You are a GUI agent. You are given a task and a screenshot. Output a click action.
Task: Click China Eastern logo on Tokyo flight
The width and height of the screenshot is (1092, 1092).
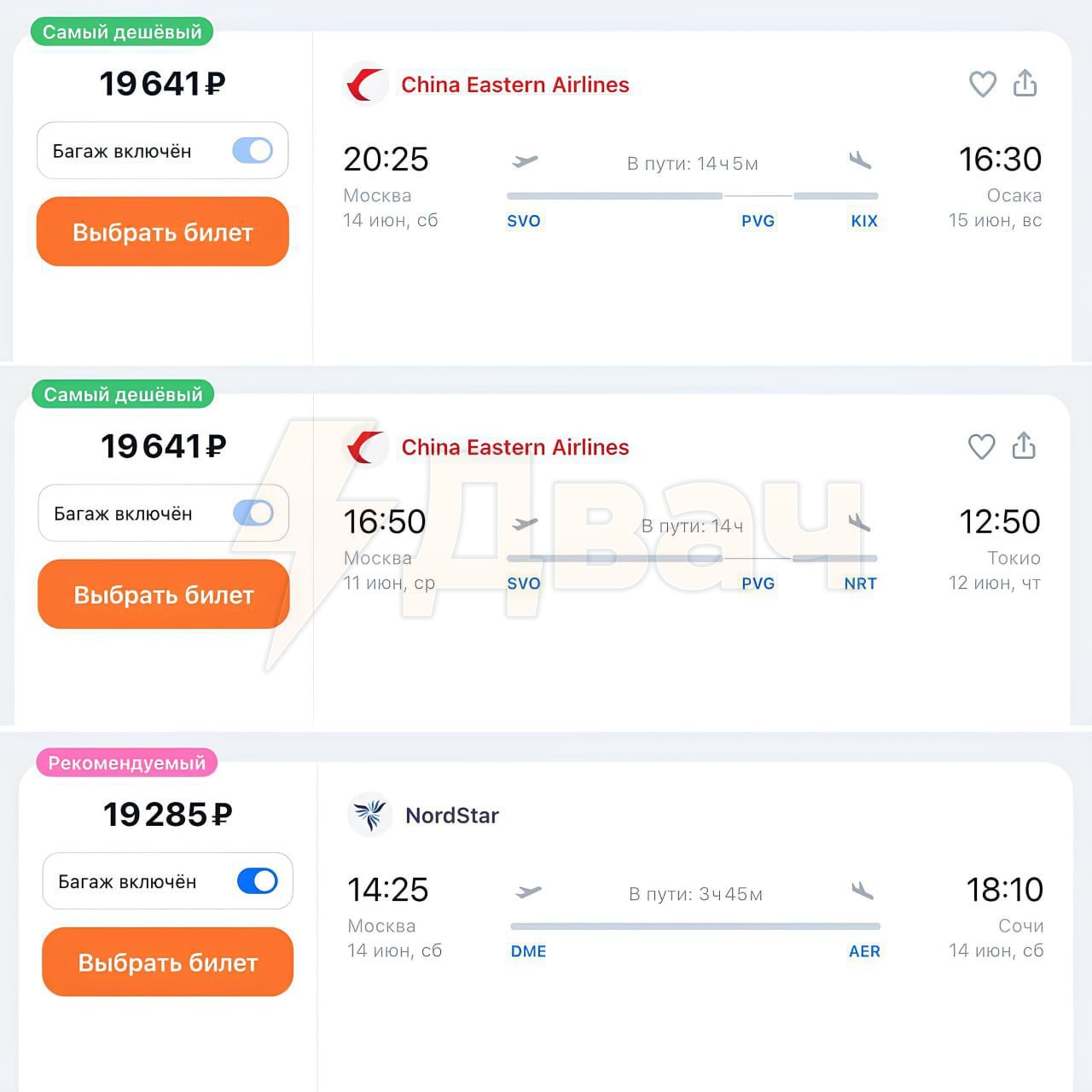coord(366,447)
